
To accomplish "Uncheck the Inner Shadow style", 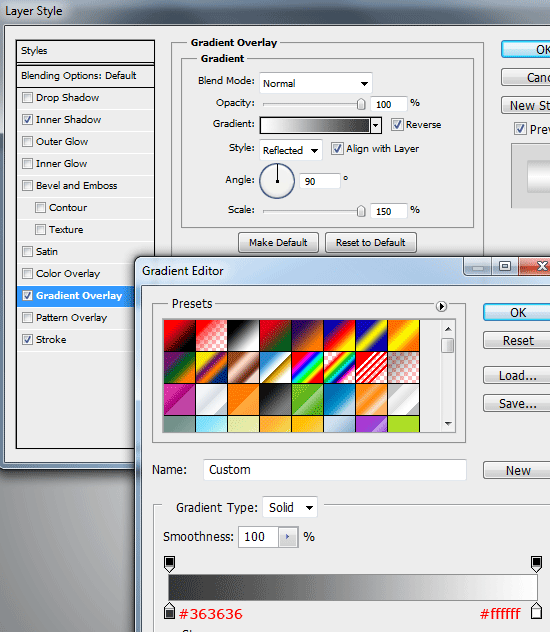I will (27, 120).
